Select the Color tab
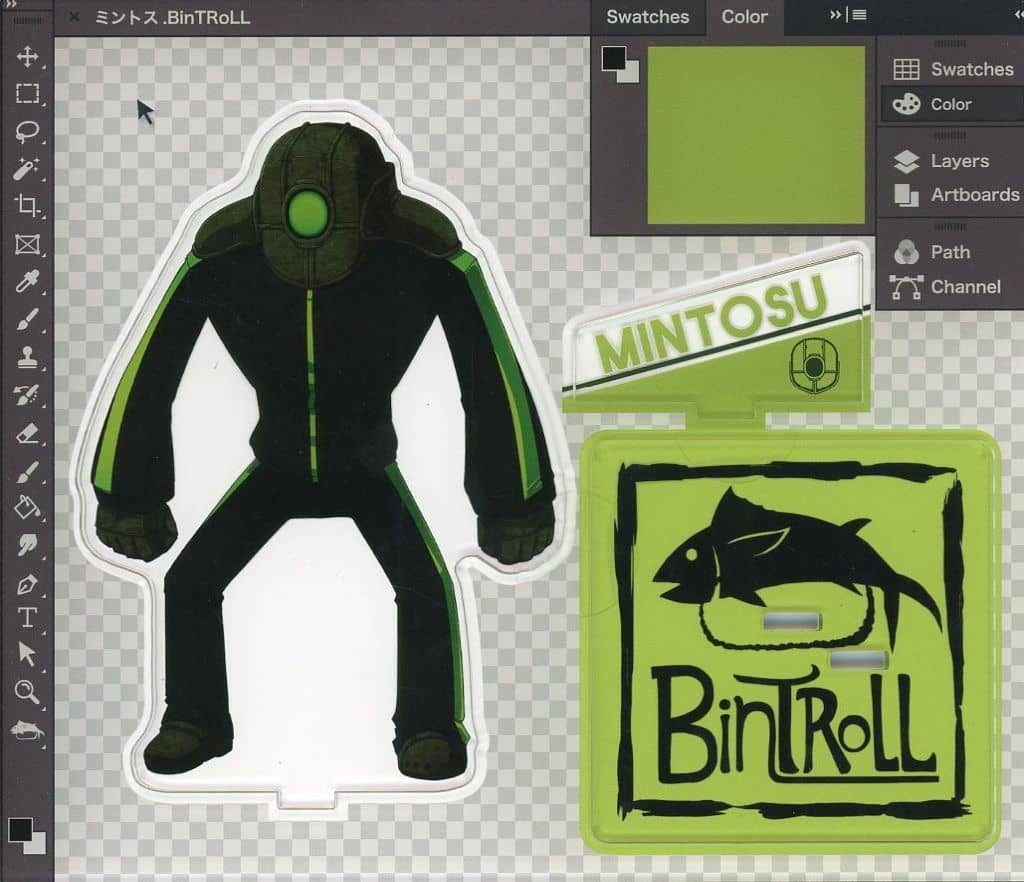1024x882 pixels. (745, 16)
